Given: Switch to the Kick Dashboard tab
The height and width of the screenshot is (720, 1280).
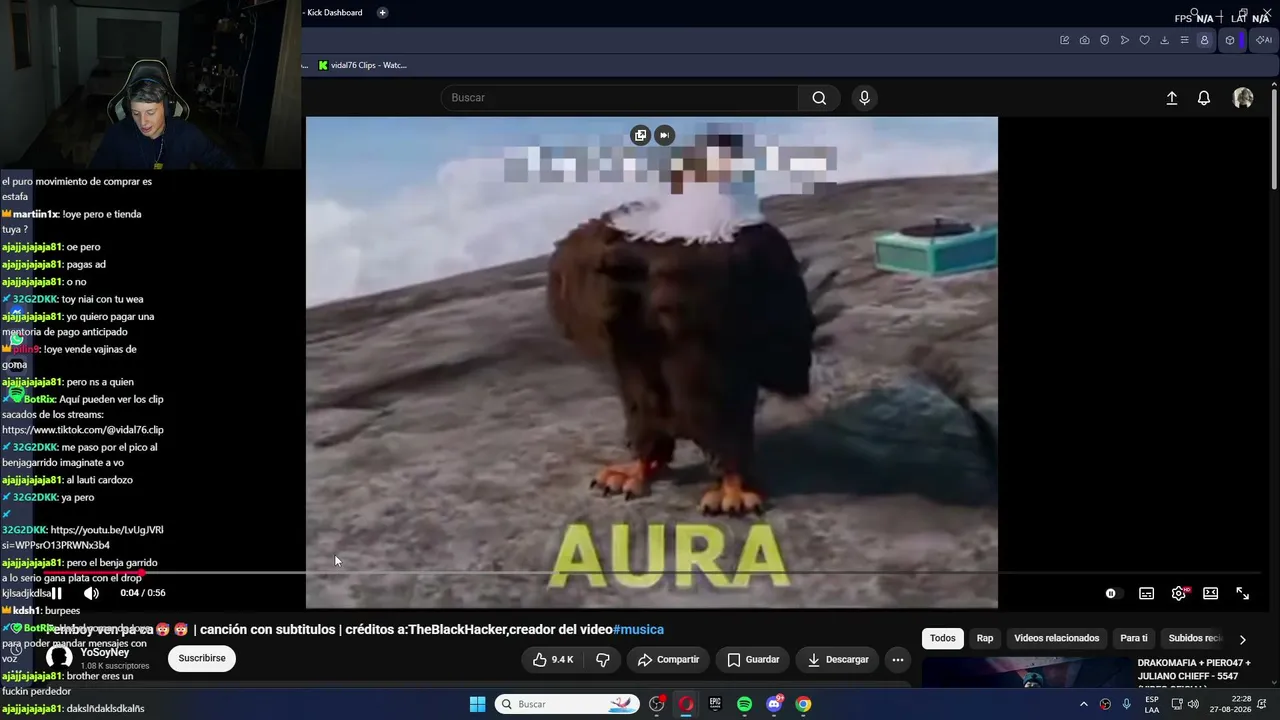Looking at the screenshot, I should click(x=335, y=13).
